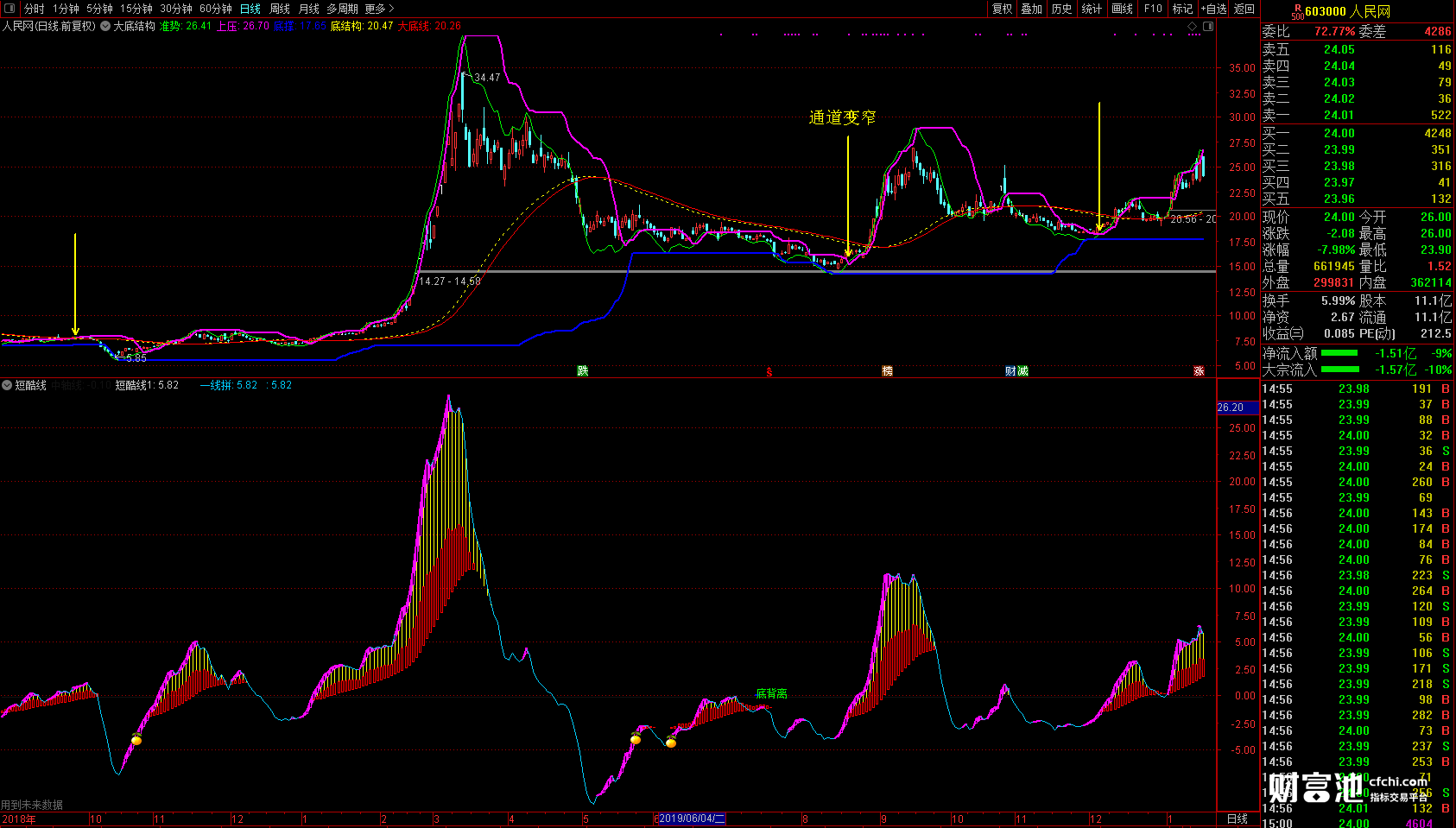Toggle the left sidebar panel icon

click(x=9, y=9)
